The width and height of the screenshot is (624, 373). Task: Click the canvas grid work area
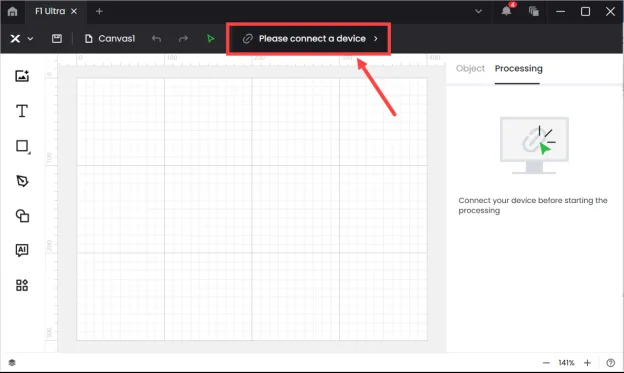(x=252, y=209)
